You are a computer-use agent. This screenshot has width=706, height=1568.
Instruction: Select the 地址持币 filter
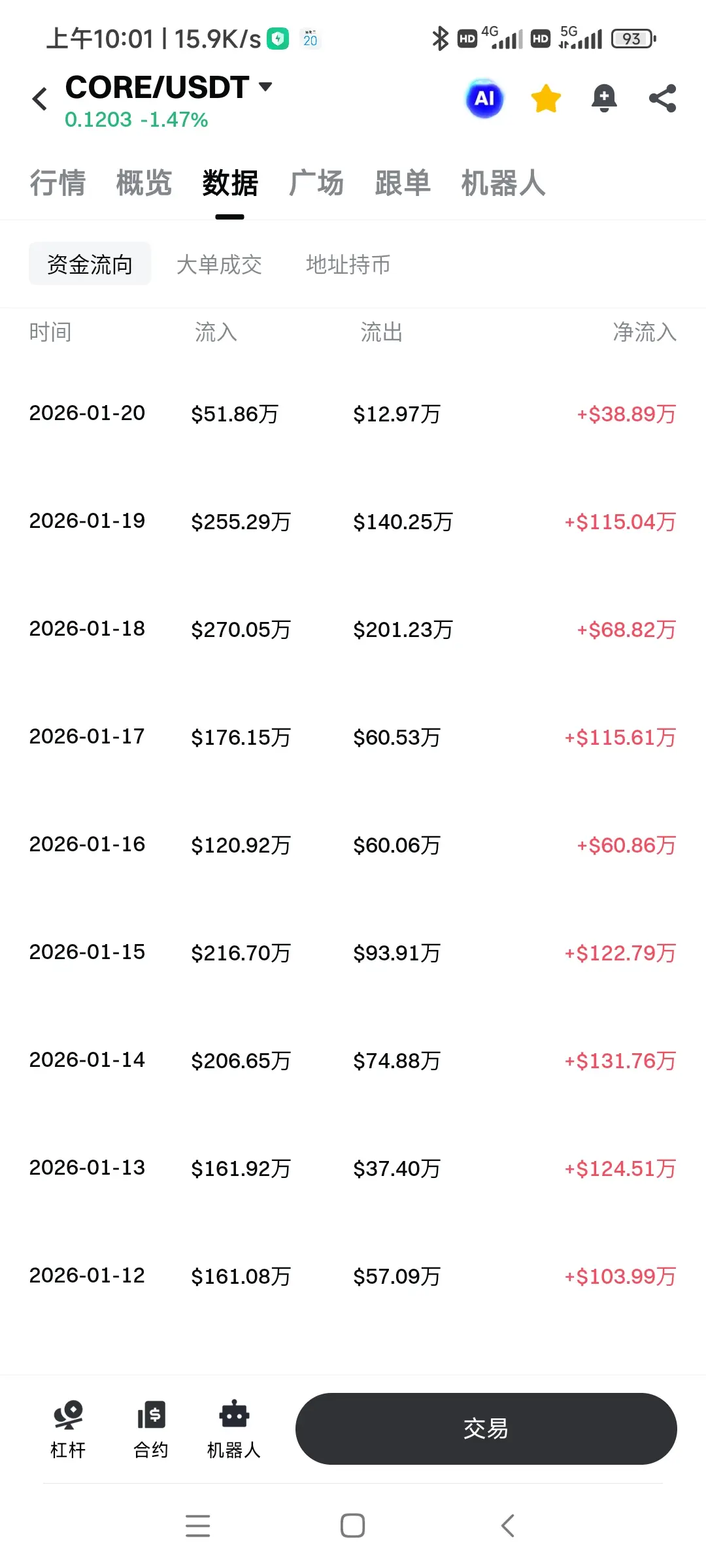coord(348,265)
